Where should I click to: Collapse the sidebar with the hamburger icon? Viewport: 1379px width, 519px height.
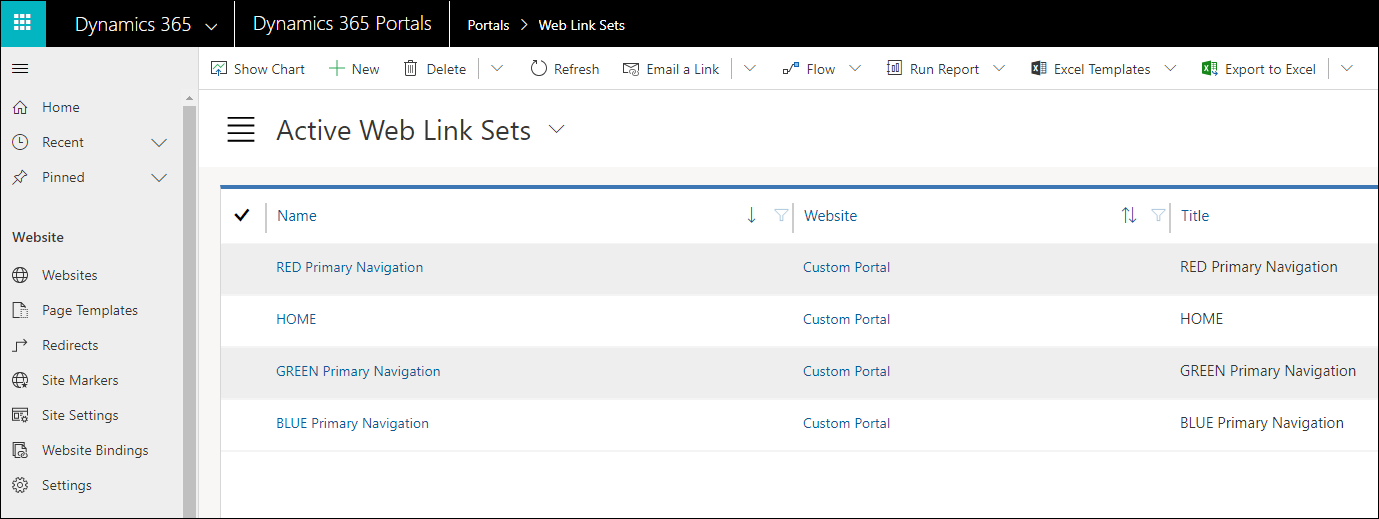coord(20,69)
